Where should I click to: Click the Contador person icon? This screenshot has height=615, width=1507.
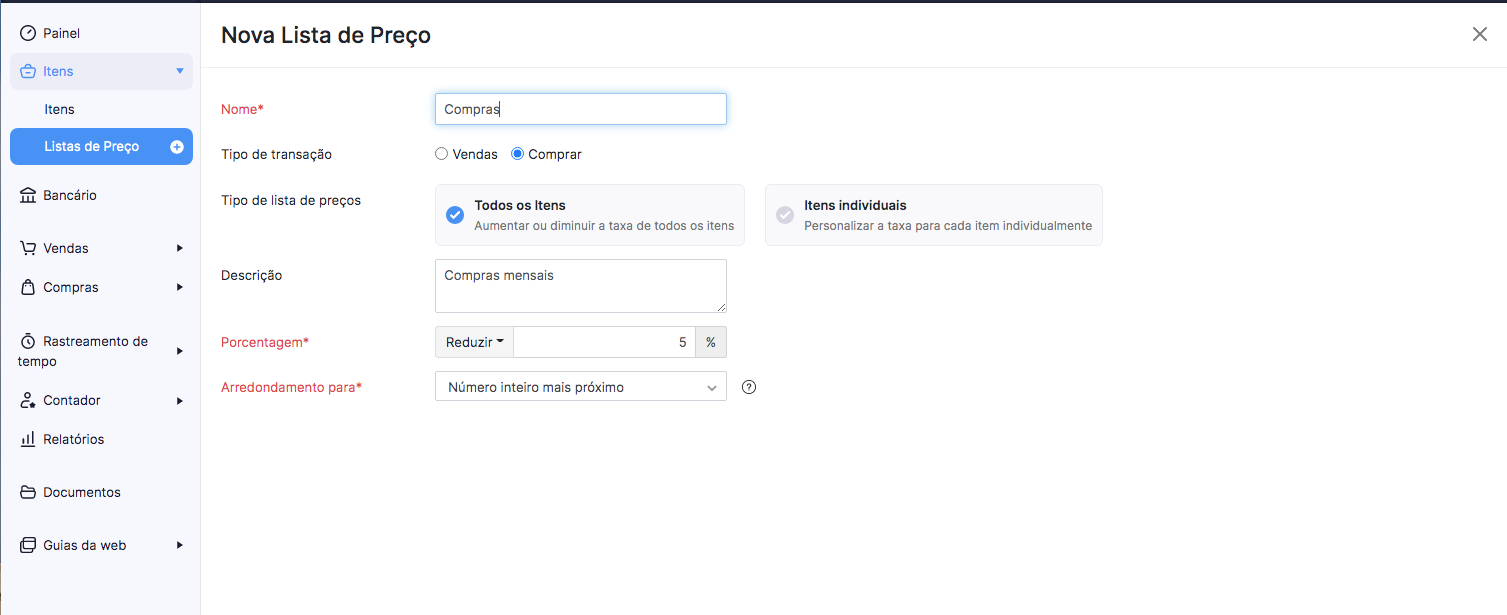tap(28, 400)
